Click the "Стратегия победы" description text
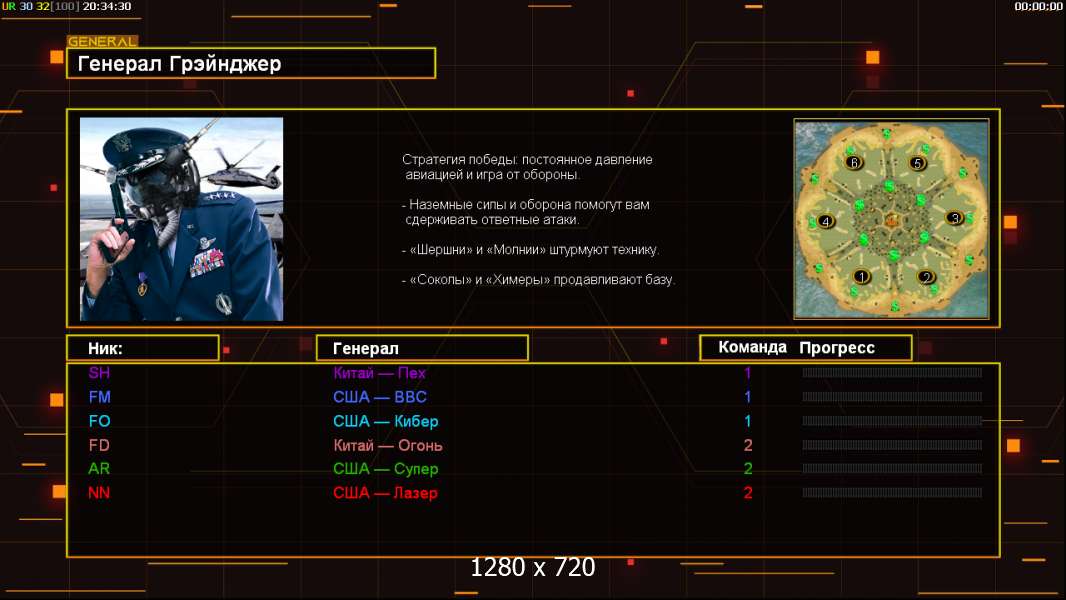 coord(527,166)
